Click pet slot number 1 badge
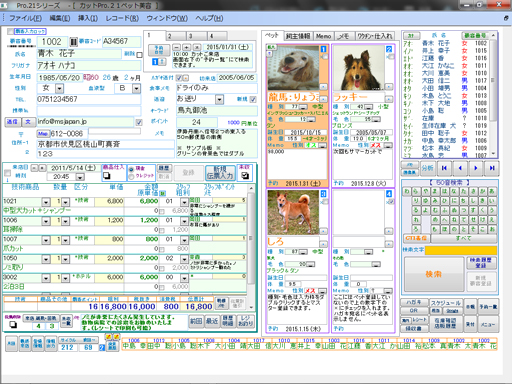Screen dimensions: 512x384 click(x=323, y=49)
